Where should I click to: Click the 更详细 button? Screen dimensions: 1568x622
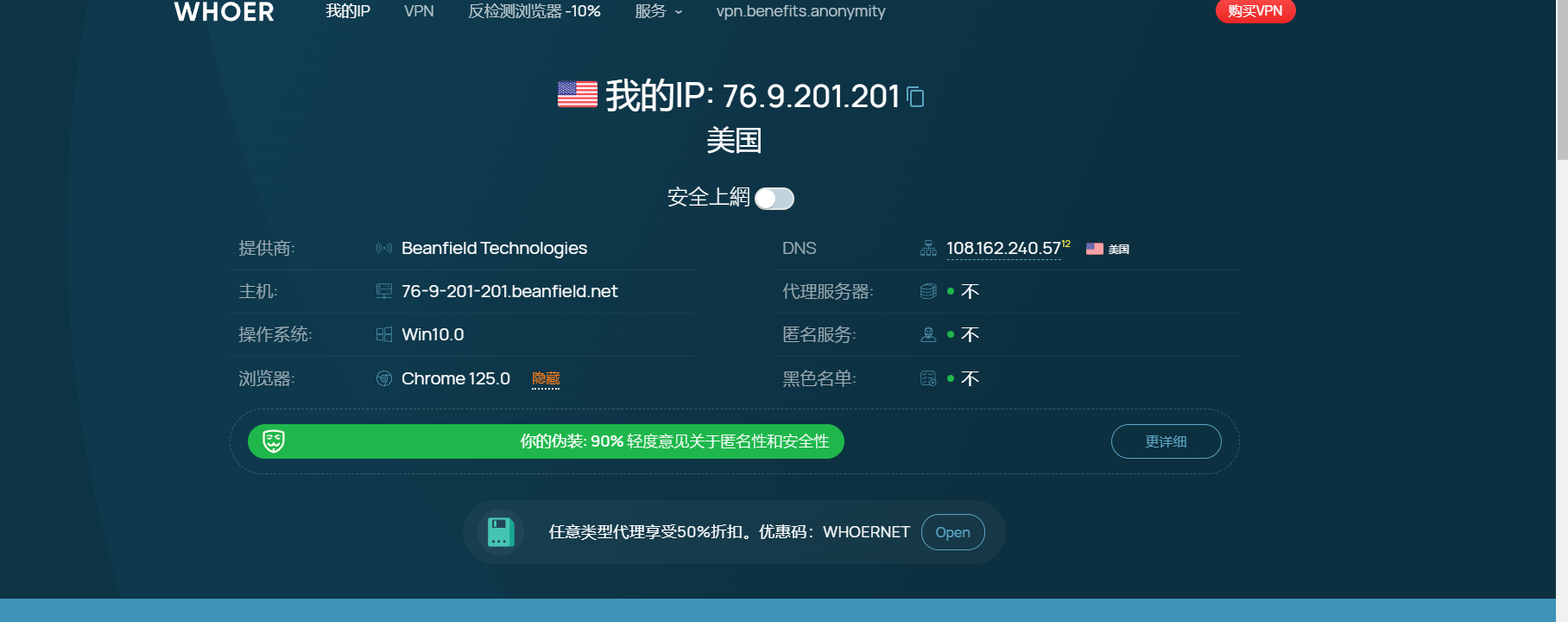pyautogui.click(x=1166, y=441)
